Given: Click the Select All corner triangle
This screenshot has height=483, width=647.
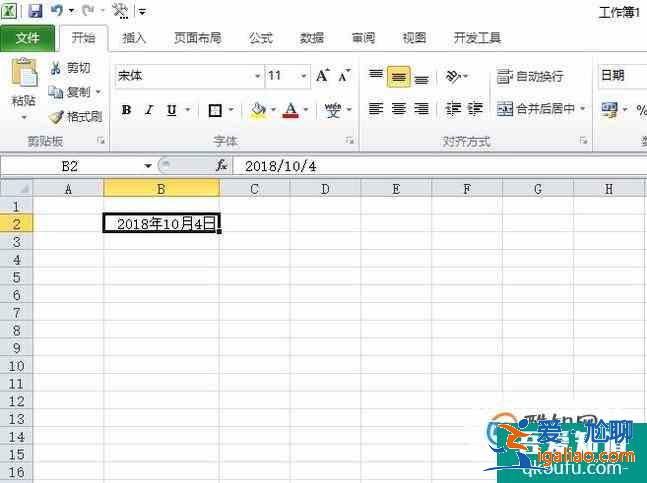Looking at the screenshot, I should pyautogui.click(x=17, y=189).
